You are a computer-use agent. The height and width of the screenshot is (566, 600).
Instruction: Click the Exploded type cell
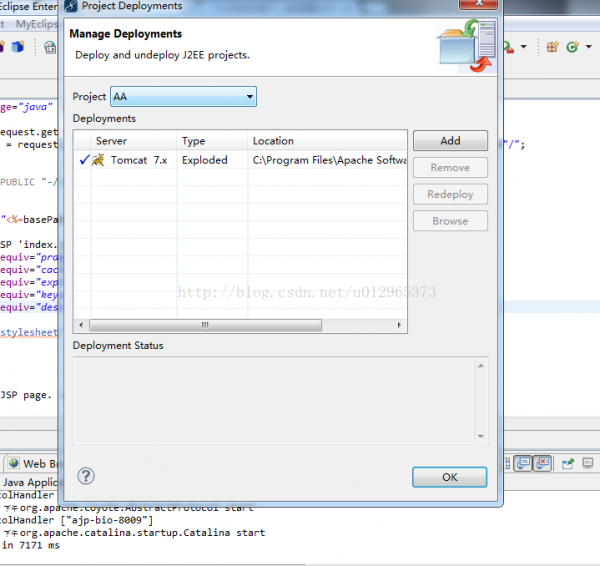(x=205, y=160)
